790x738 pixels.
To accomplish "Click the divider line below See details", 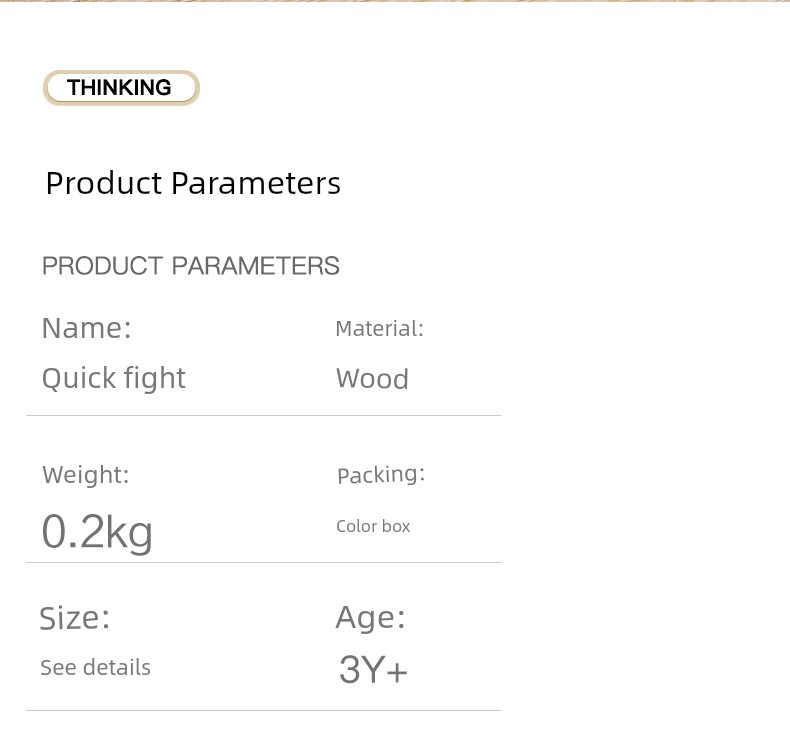I will click(263, 710).
